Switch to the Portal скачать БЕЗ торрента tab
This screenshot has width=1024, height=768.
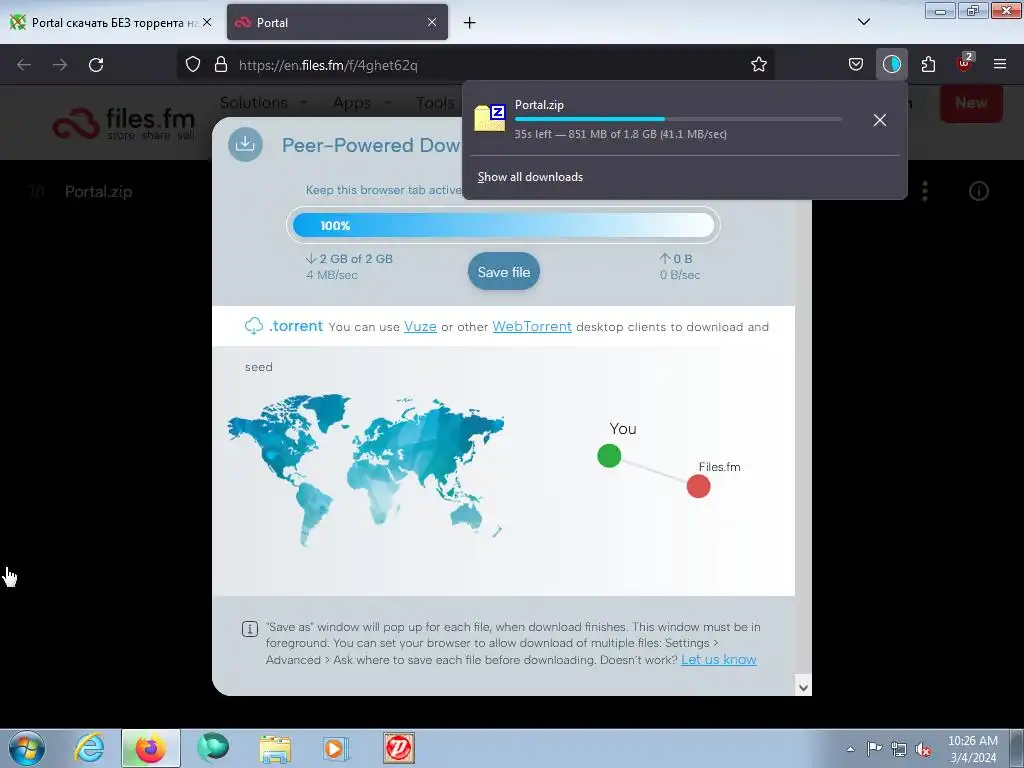[x=111, y=23]
